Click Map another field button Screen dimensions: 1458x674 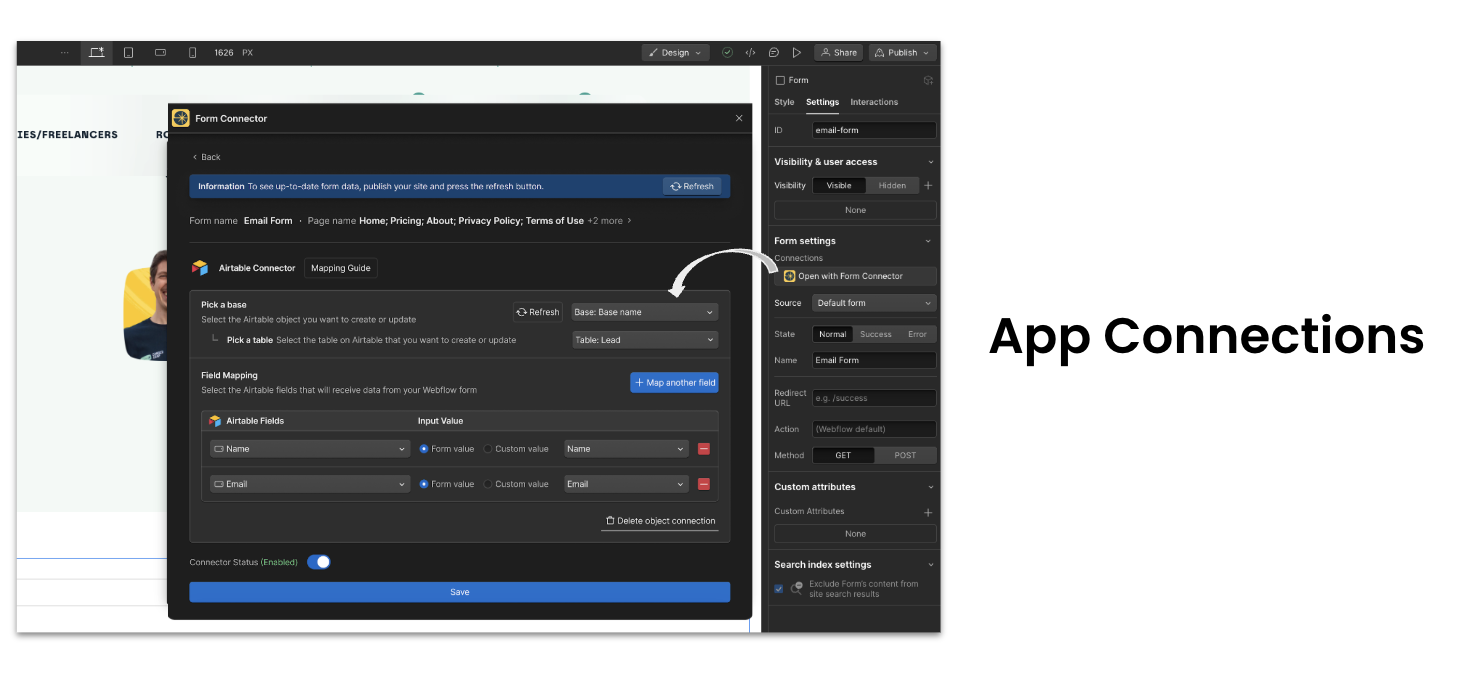coord(674,383)
